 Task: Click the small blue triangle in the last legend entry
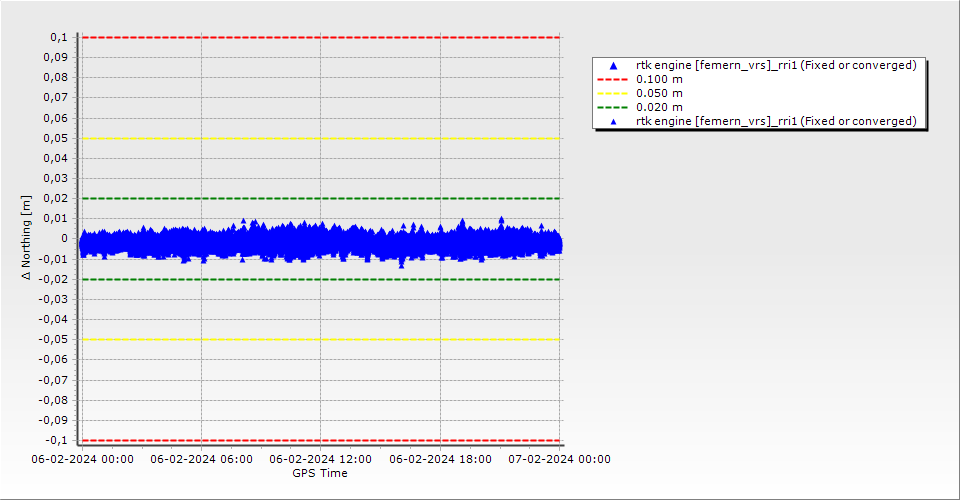tap(614, 122)
